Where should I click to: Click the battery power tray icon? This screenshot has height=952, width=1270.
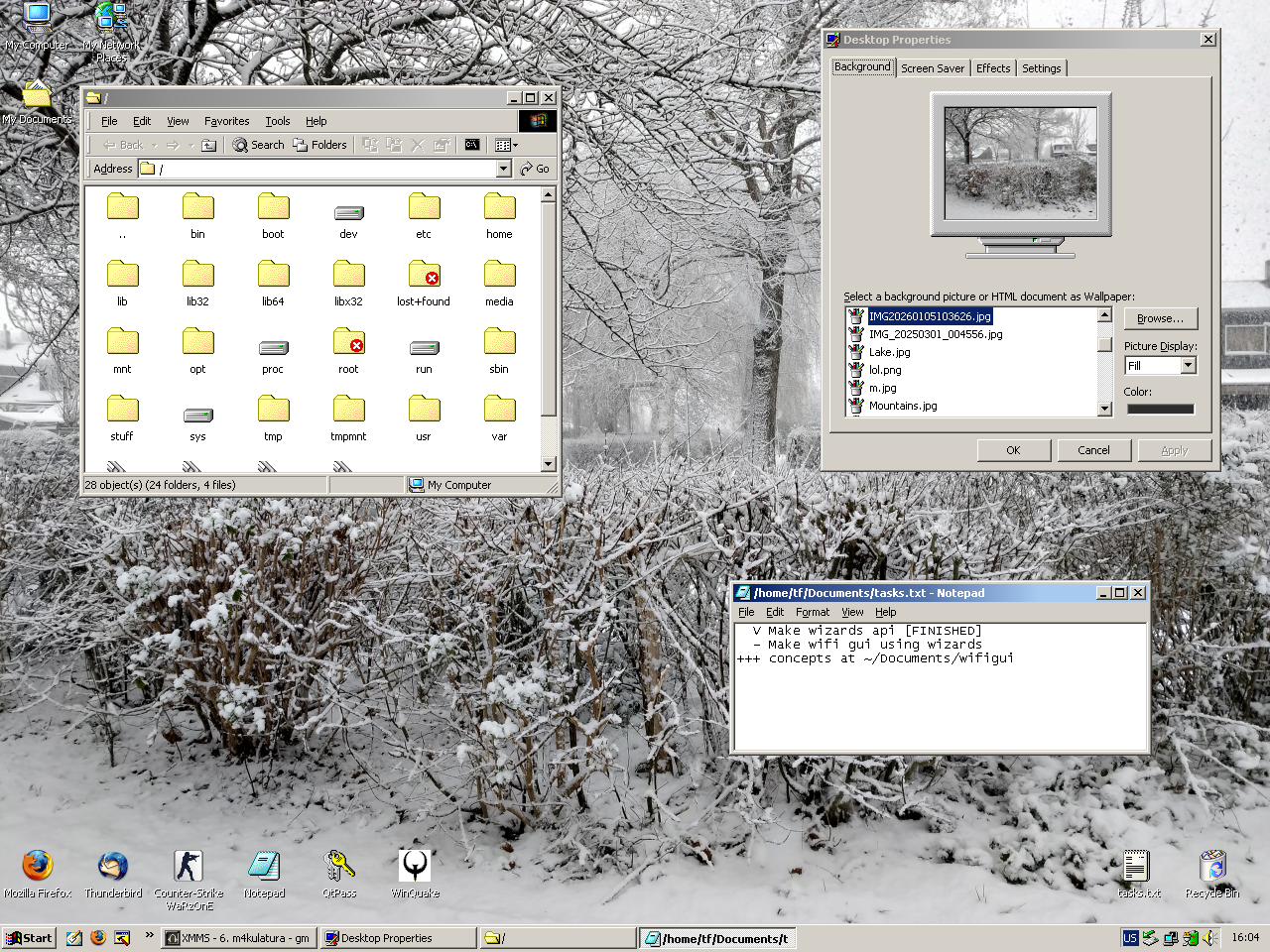(x=1191, y=938)
